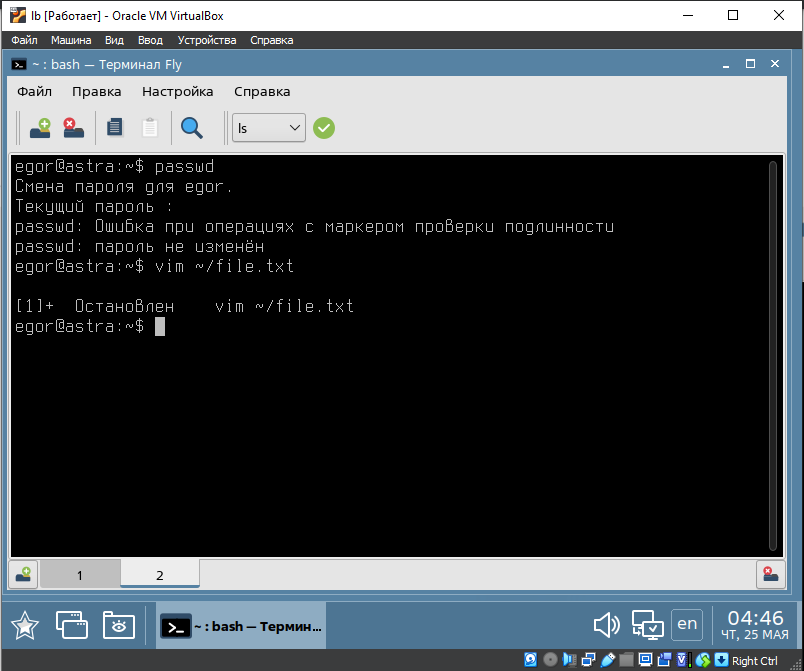Screen dimensions: 804x671
Task: Open the terminal Файл menu
Action: [34, 91]
